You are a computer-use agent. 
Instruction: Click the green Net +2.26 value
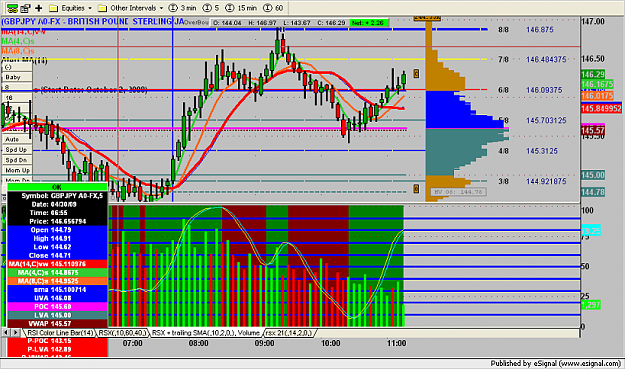point(368,23)
